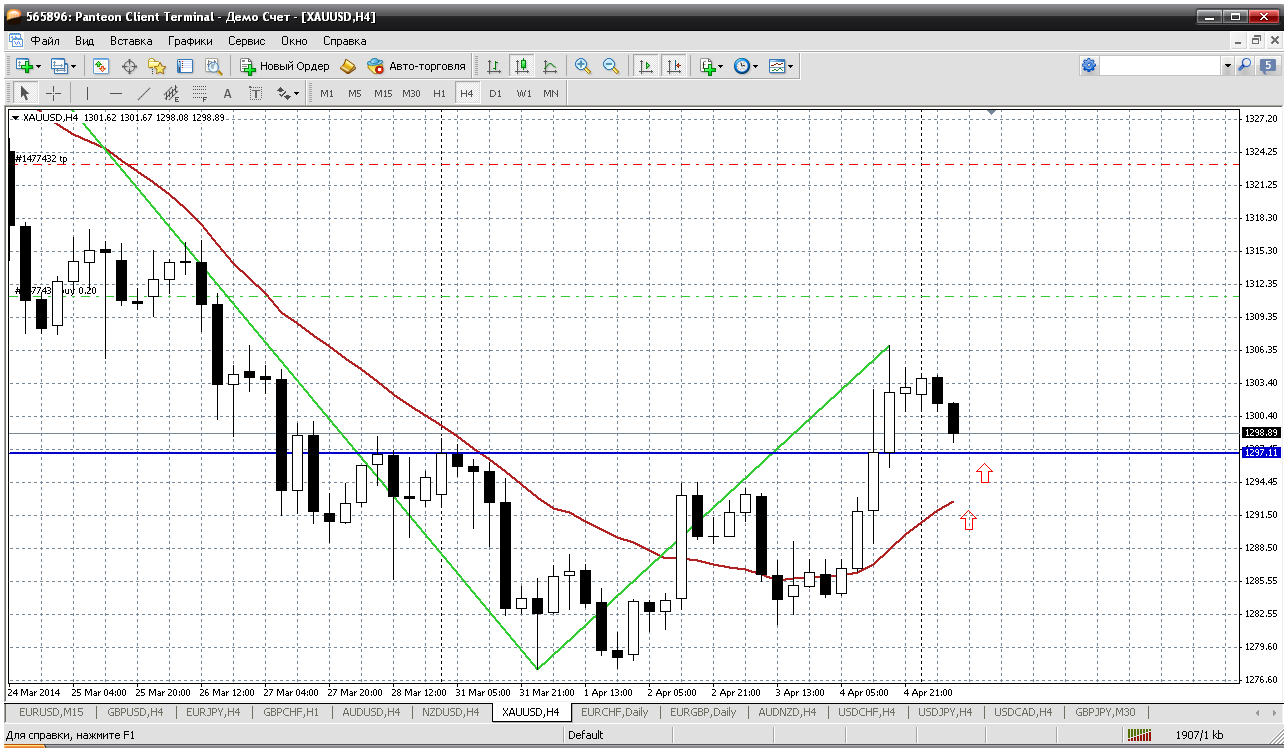
Task: Zoom out of the chart
Action: tap(610, 66)
